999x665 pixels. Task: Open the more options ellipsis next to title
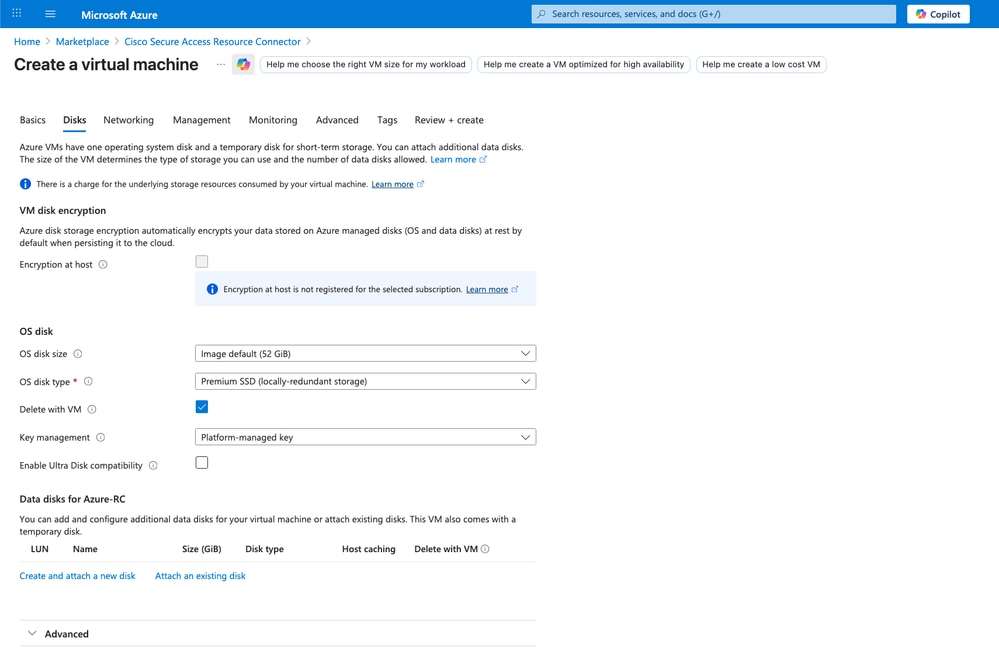click(x=221, y=64)
